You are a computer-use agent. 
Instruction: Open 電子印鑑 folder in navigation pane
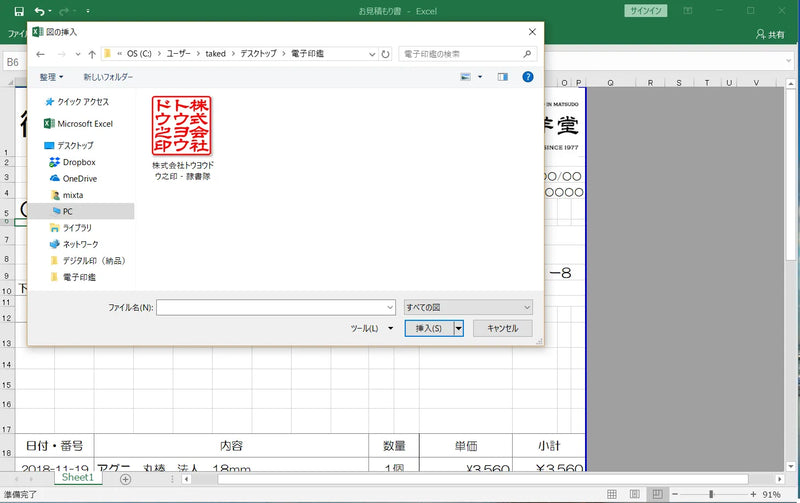73,277
